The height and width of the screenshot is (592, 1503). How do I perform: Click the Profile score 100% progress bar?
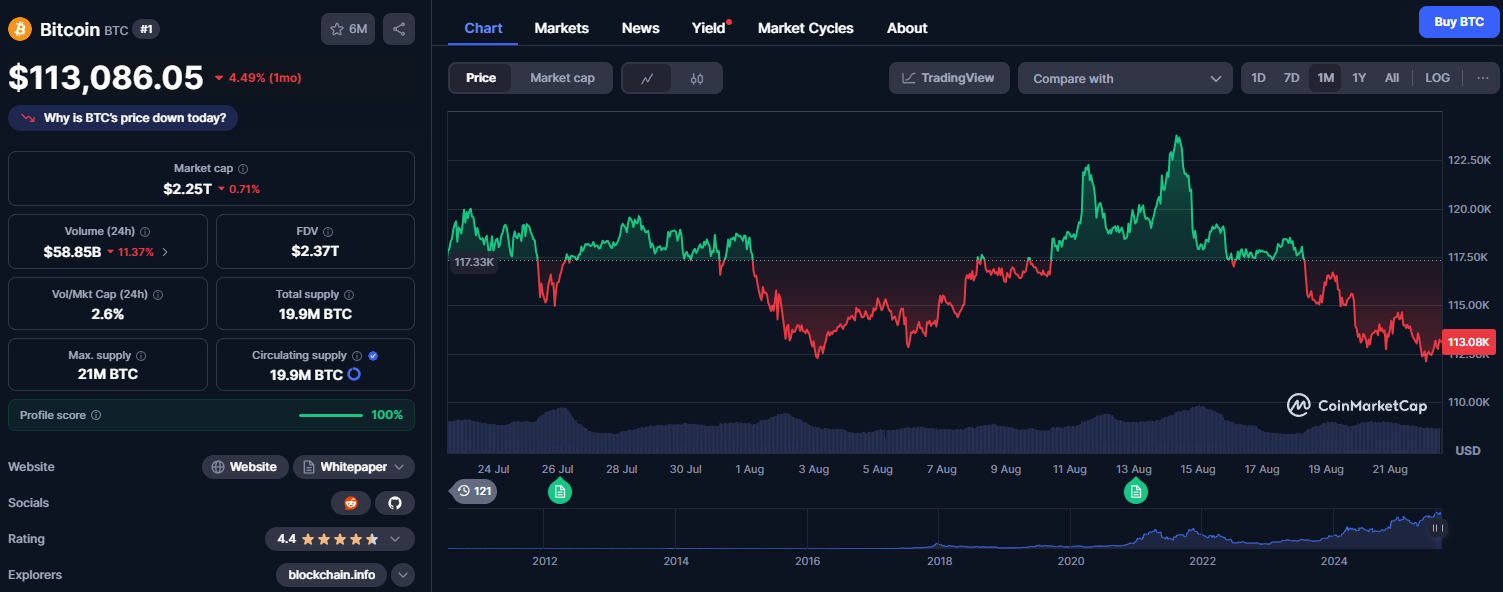pos(330,415)
